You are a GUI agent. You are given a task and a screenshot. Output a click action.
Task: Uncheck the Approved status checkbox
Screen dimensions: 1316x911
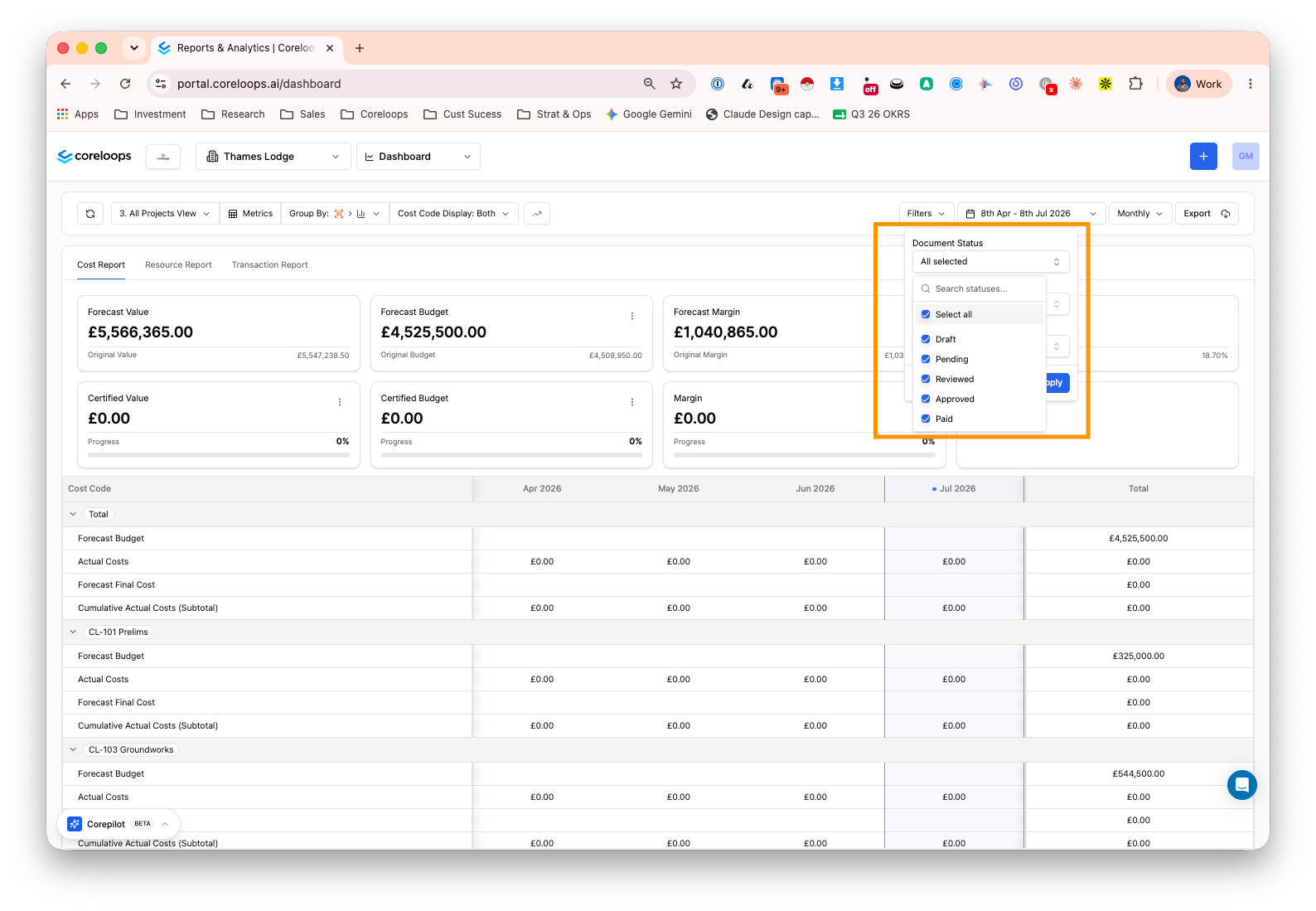(926, 399)
